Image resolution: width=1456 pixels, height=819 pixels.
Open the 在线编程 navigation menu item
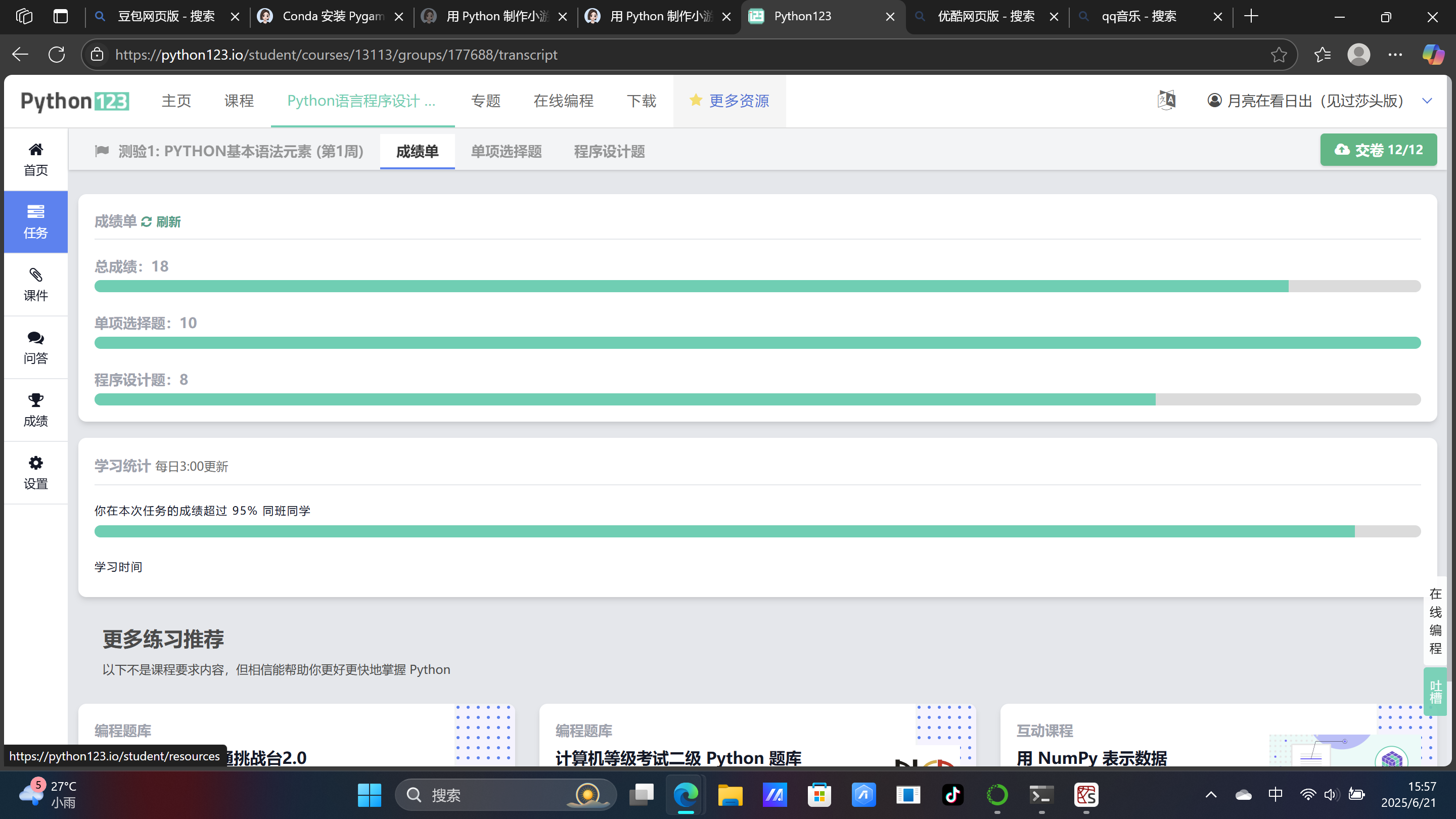pyautogui.click(x=563, y=101)
